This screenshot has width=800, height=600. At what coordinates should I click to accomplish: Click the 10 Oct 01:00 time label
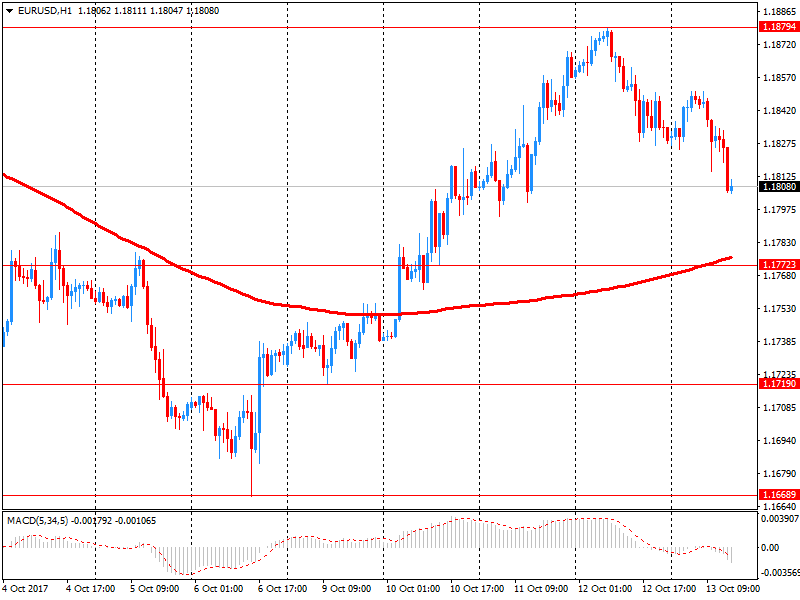[413, 589]
